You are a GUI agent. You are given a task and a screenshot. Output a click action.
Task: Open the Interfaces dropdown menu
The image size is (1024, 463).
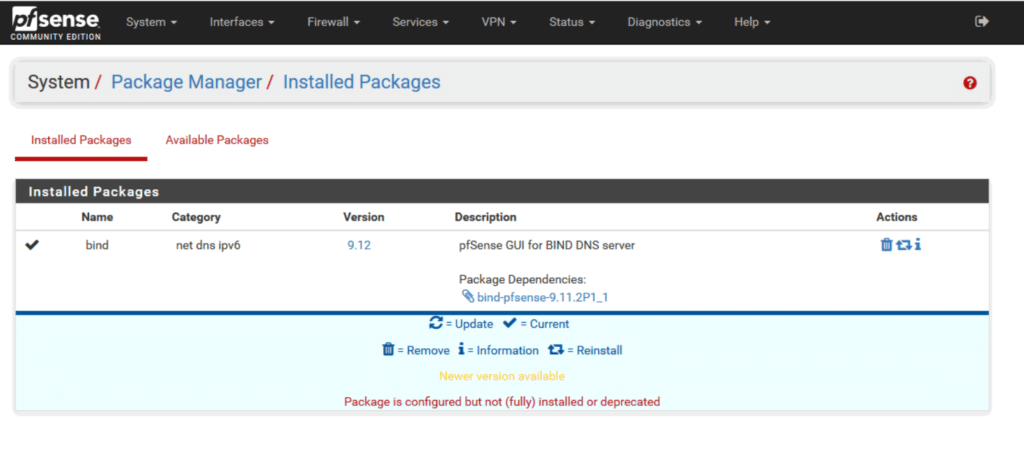point(242,22)
